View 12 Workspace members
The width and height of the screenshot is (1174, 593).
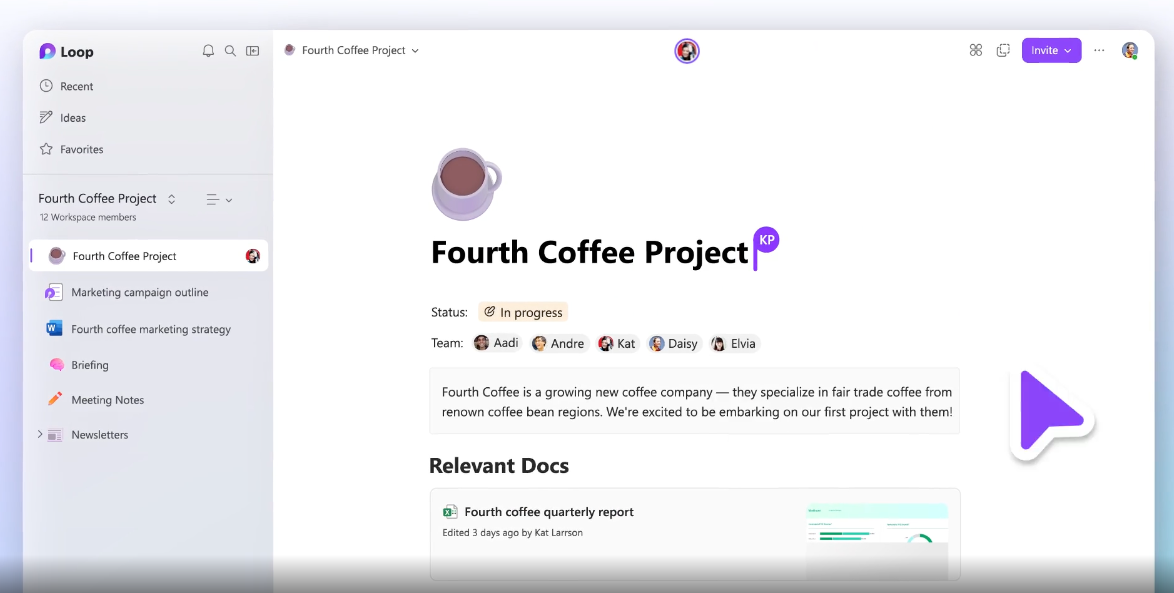point(88,217)
